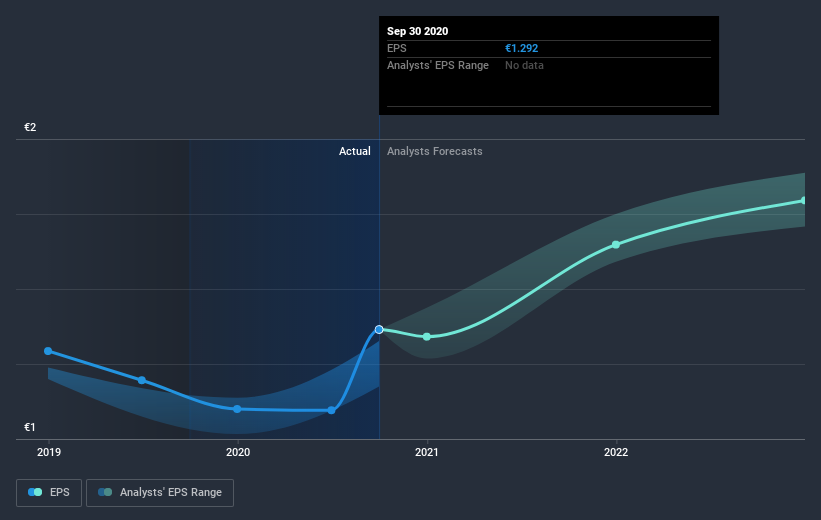The width and height of the screenshot is (821, 520).
Task: Click the EPS row label in tooltip
Action: [x=396, y=48]
